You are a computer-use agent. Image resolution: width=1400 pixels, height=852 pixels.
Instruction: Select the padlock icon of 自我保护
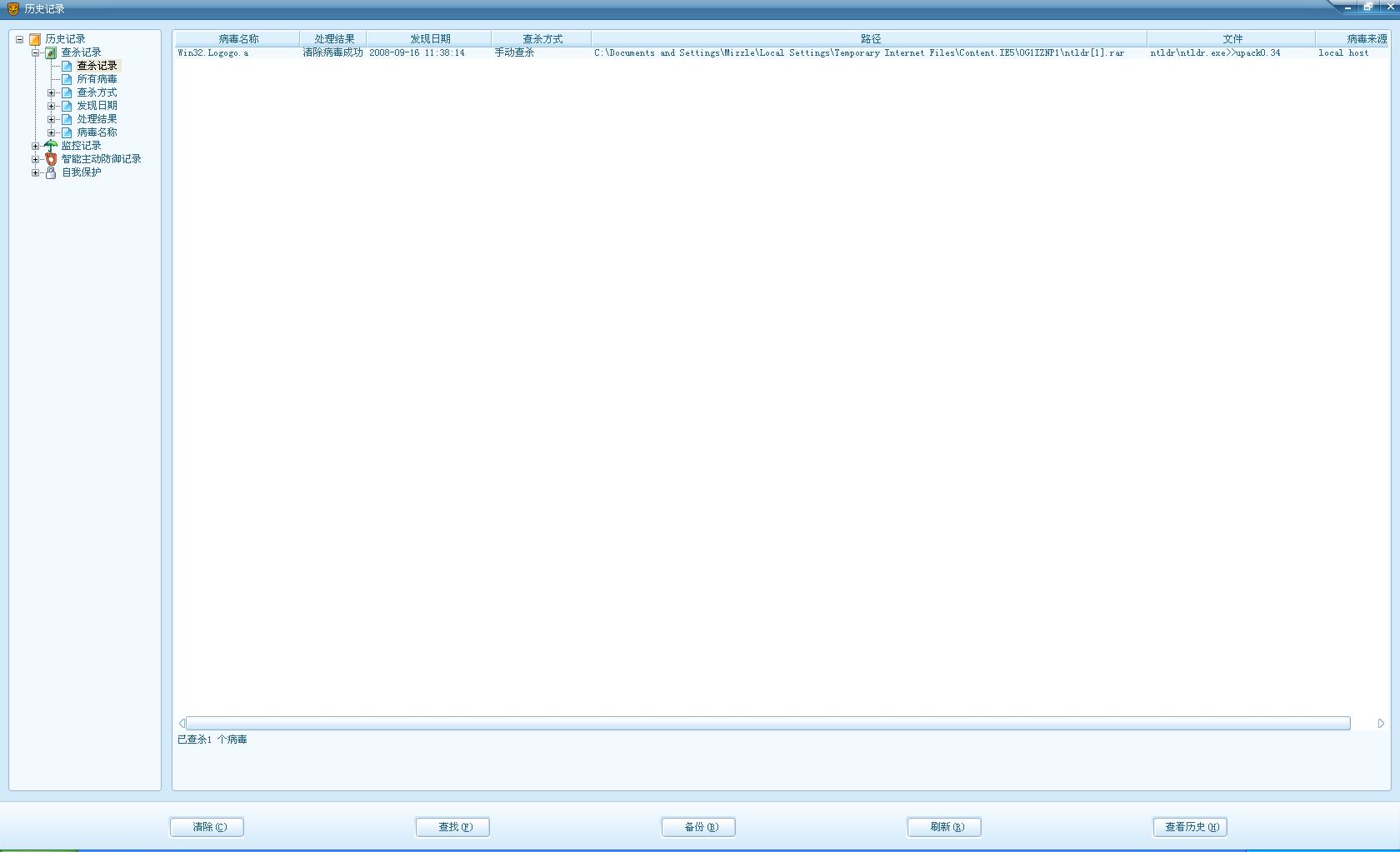click(51, 172)
